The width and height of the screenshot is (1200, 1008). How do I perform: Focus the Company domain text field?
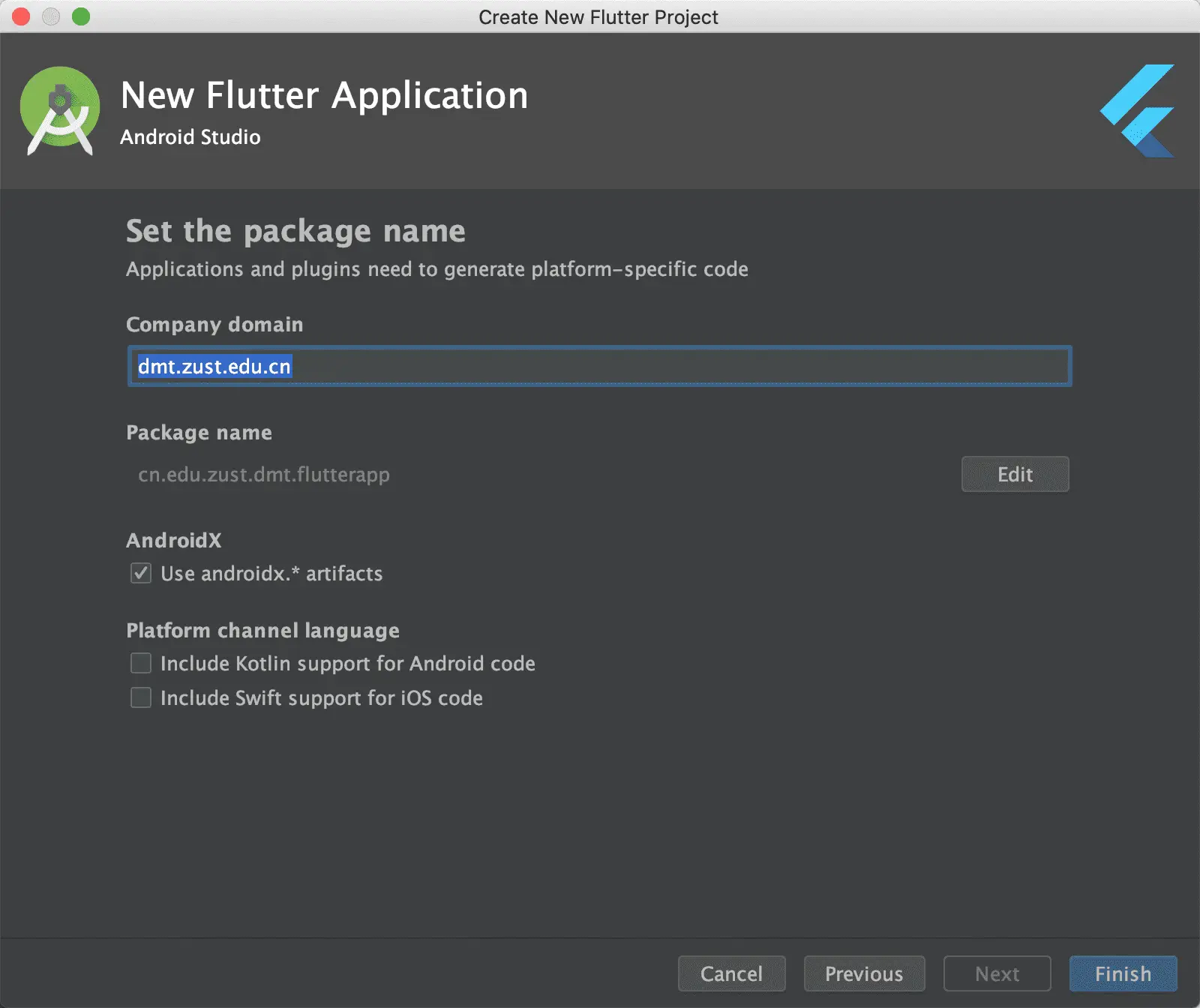600,366
